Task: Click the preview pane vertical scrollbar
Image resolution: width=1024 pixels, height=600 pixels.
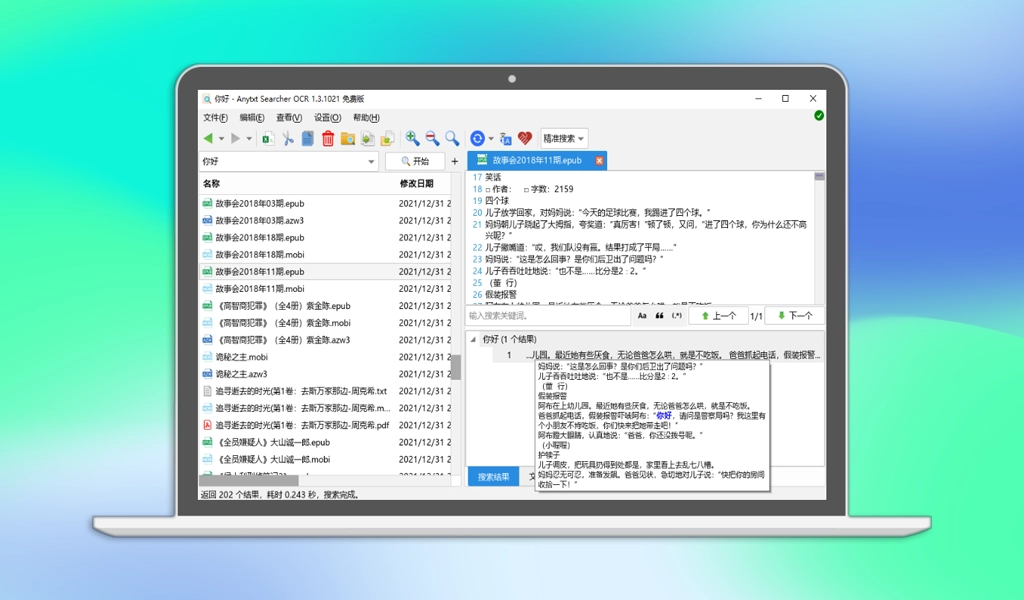Action: coord(820,238)
